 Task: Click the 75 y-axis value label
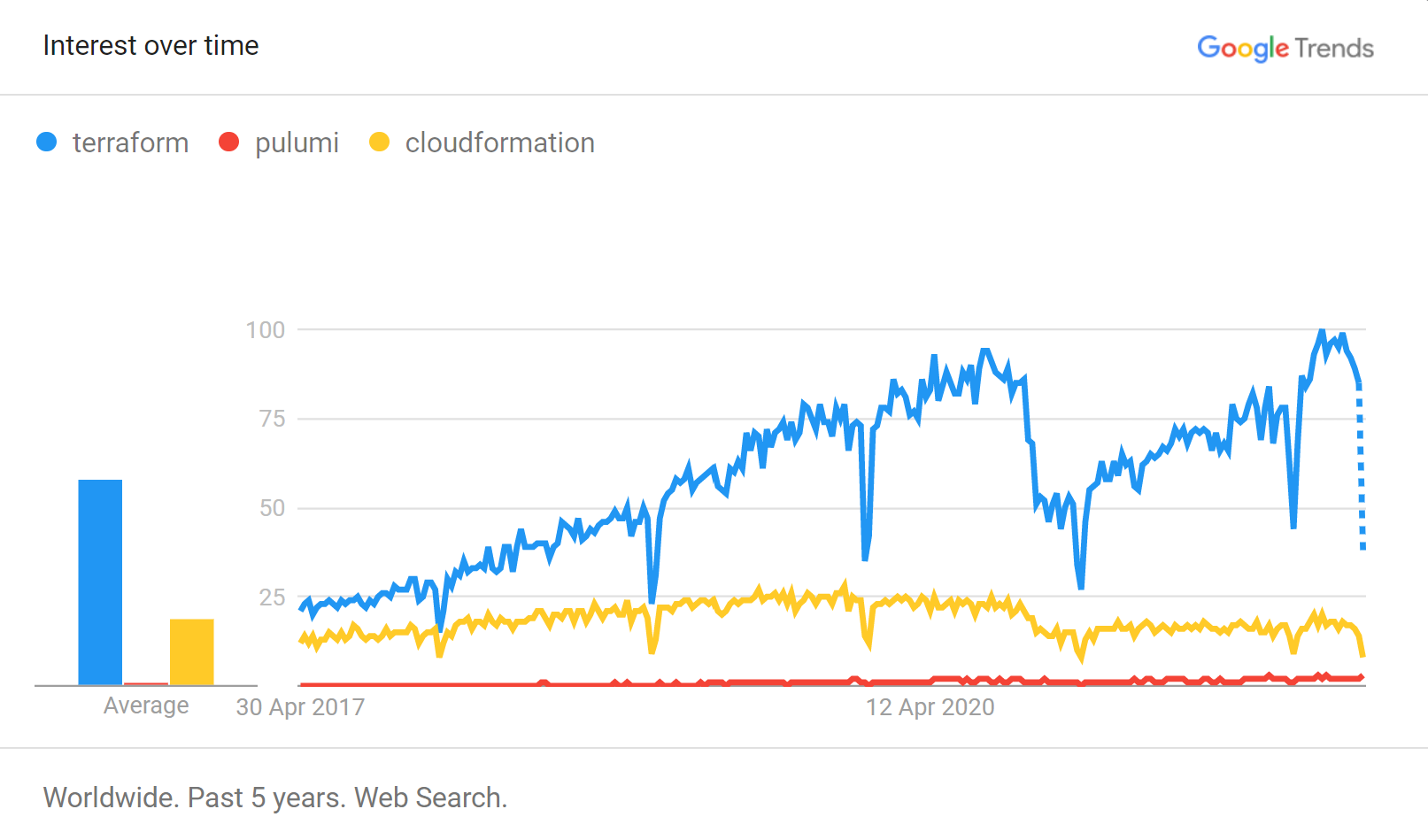coord(272,419)
